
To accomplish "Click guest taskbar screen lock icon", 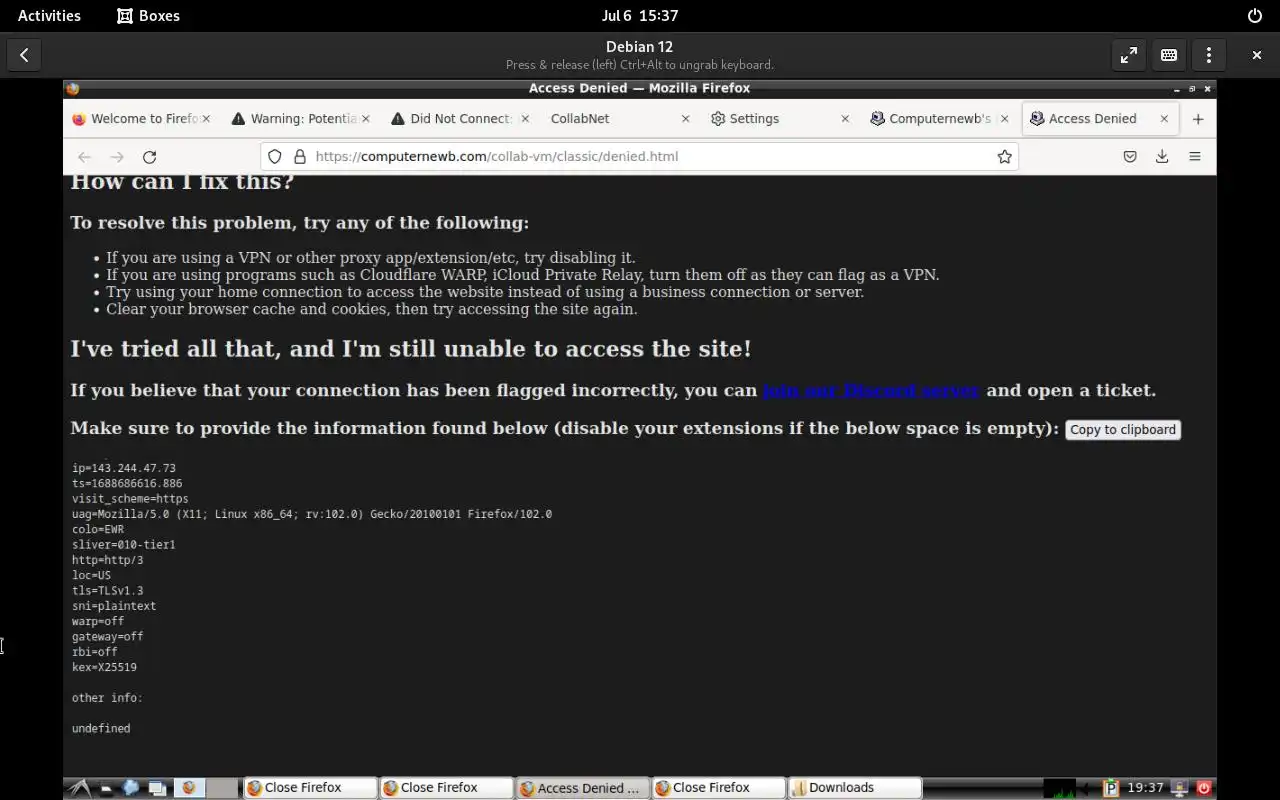I will pos(1180,788).
